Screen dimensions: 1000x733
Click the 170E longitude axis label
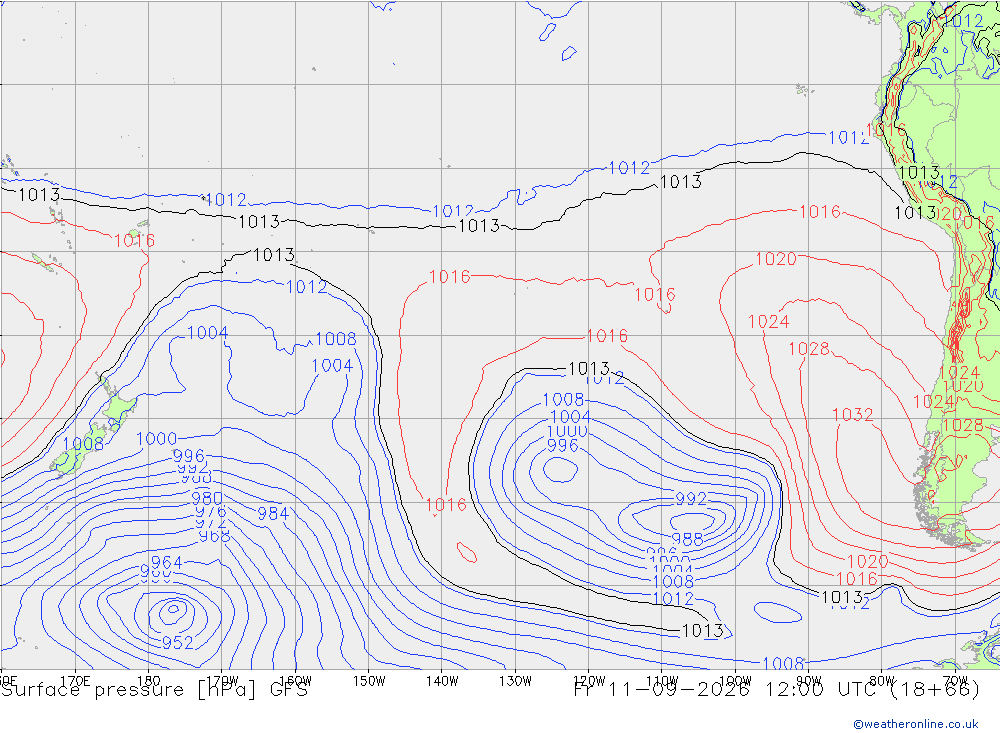coord(75,681)
